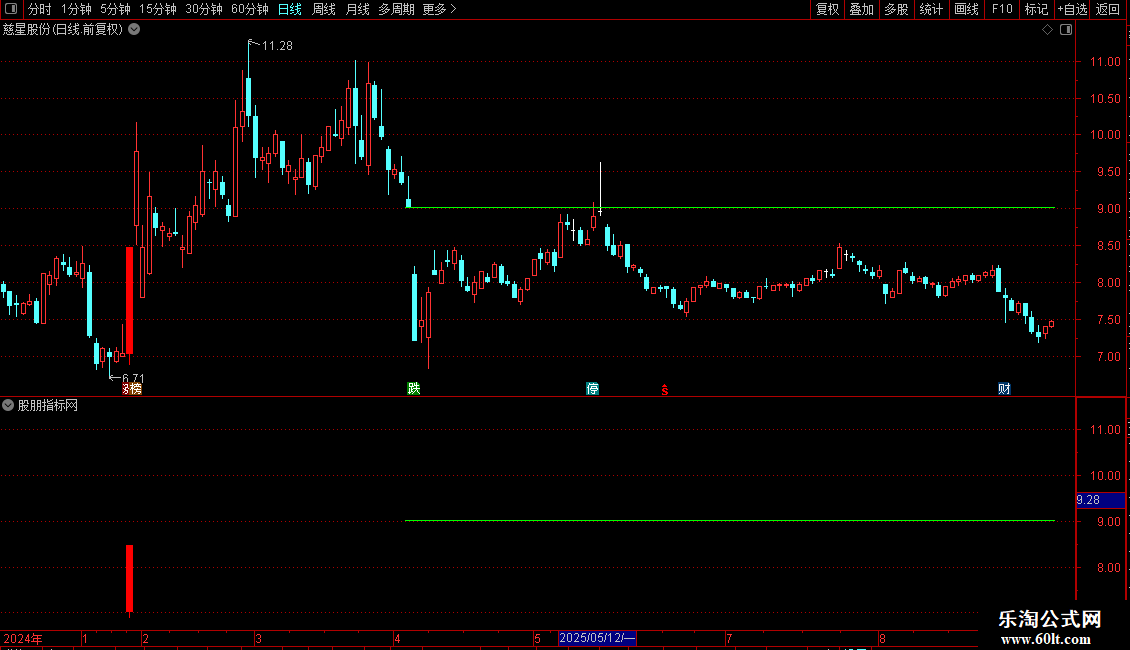
Task: Open the F10 company info
Action: click(x=1002, y=9)
